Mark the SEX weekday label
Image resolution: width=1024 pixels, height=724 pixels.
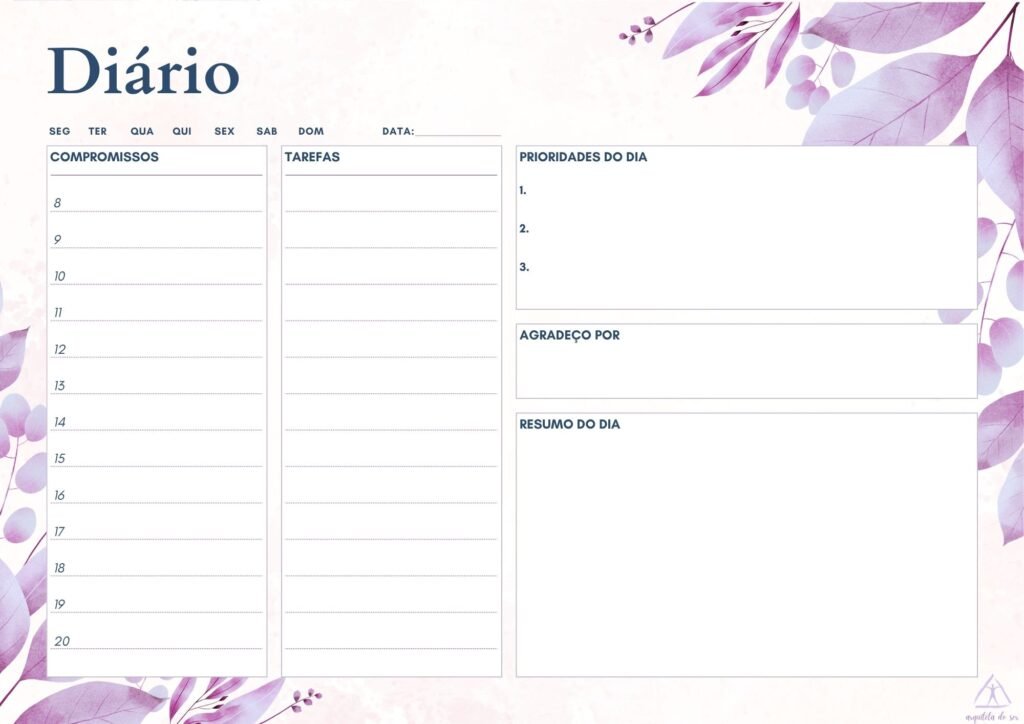[224, 131]
